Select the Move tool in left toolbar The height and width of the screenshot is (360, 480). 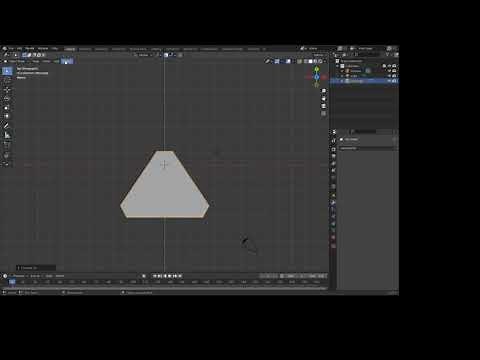[7, 90]
